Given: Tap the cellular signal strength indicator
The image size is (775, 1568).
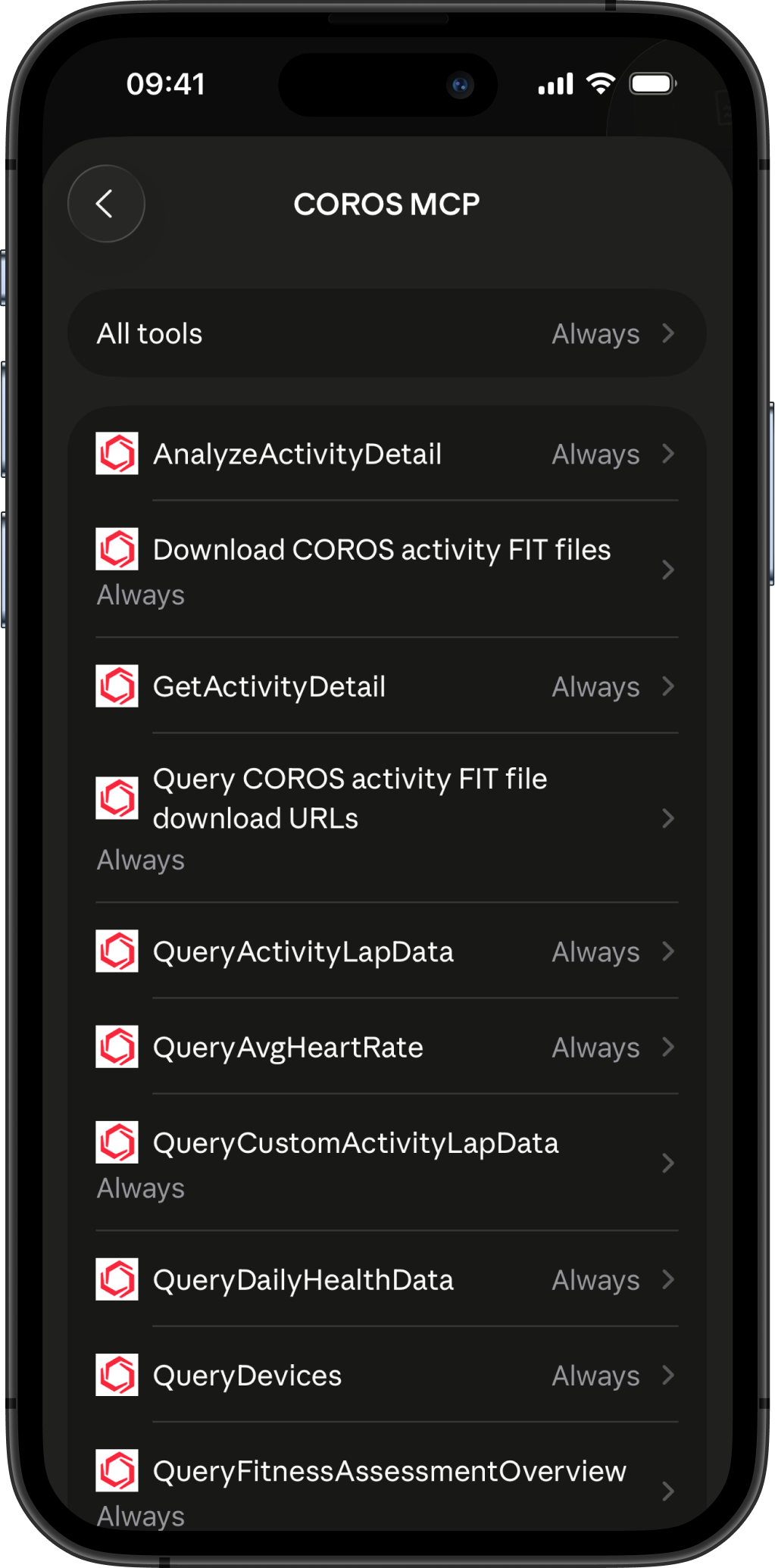Looking at the screenshot, I should tap(555, 84).
